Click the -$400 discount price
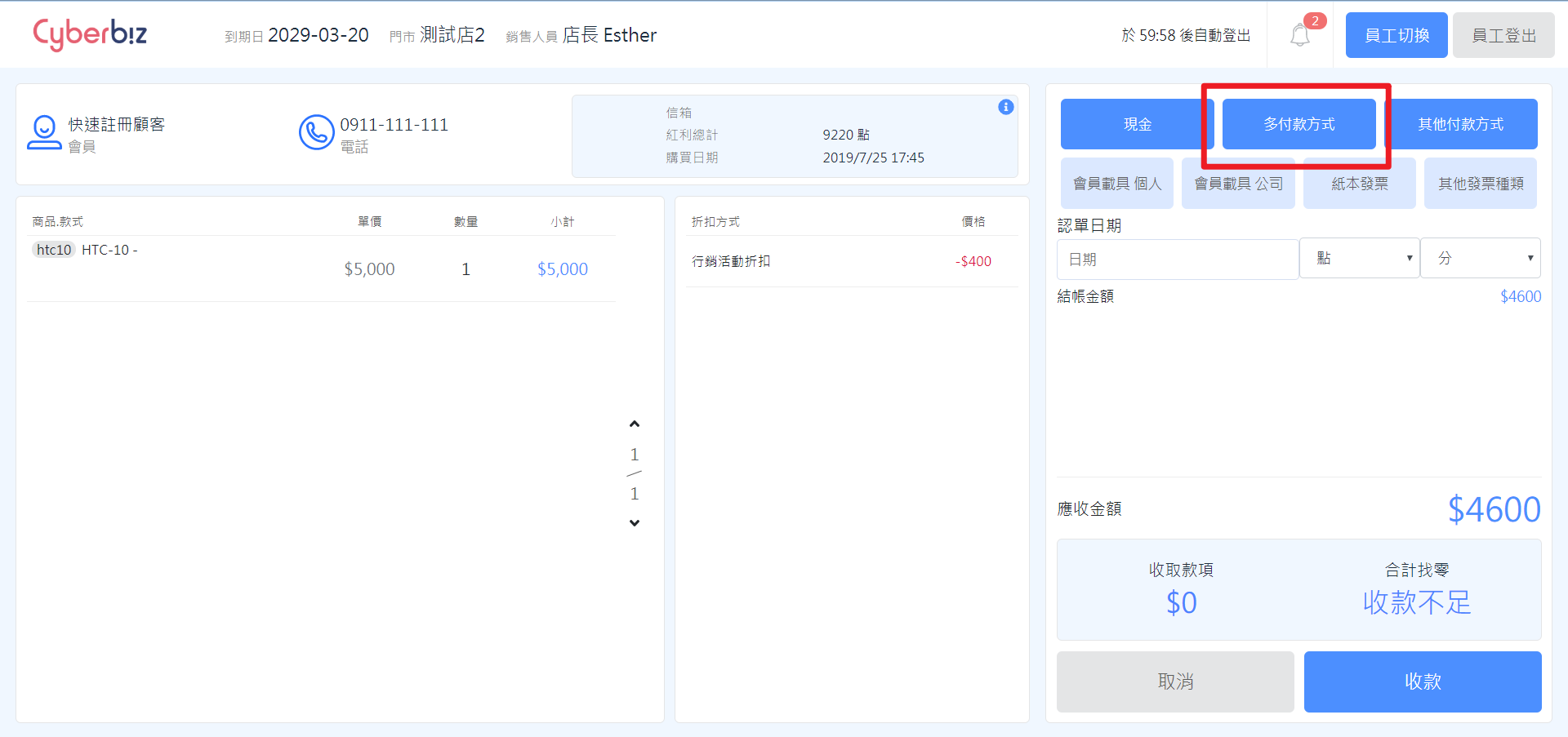The height and width of the screenshot is (737, 1568). click(973, 261)
